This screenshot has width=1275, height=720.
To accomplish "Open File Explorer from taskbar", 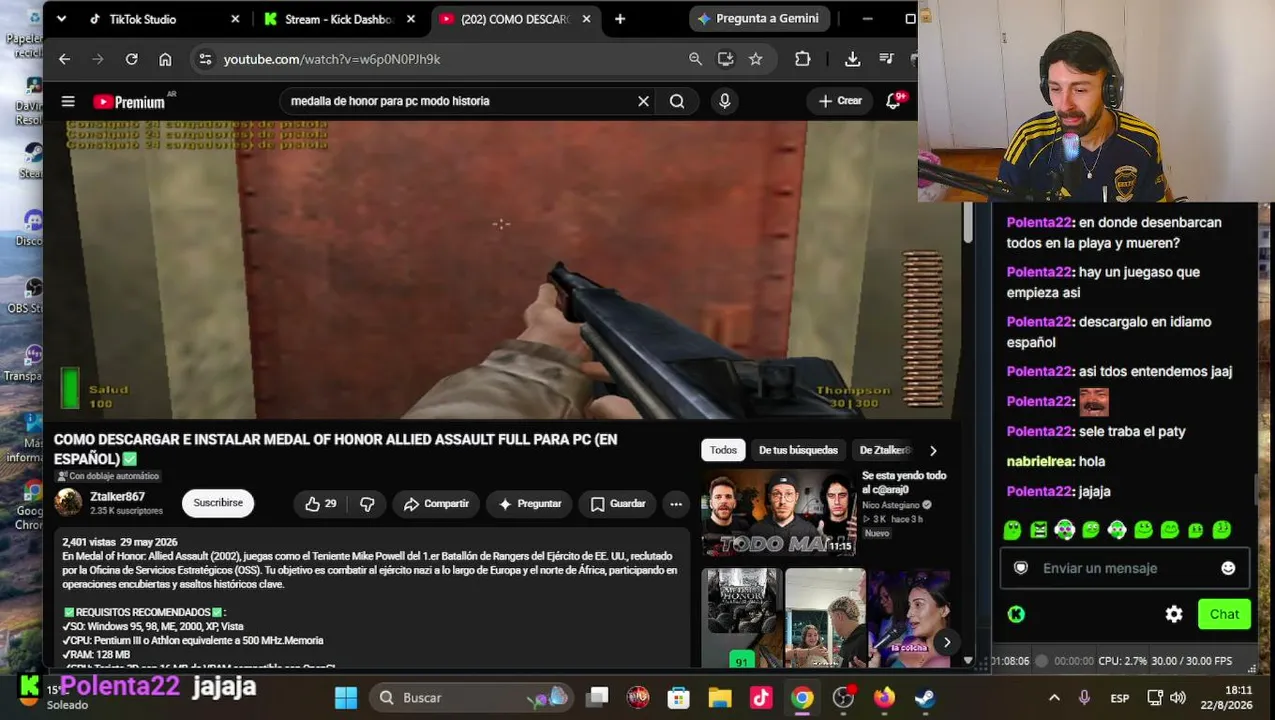I will click(720, 697).
